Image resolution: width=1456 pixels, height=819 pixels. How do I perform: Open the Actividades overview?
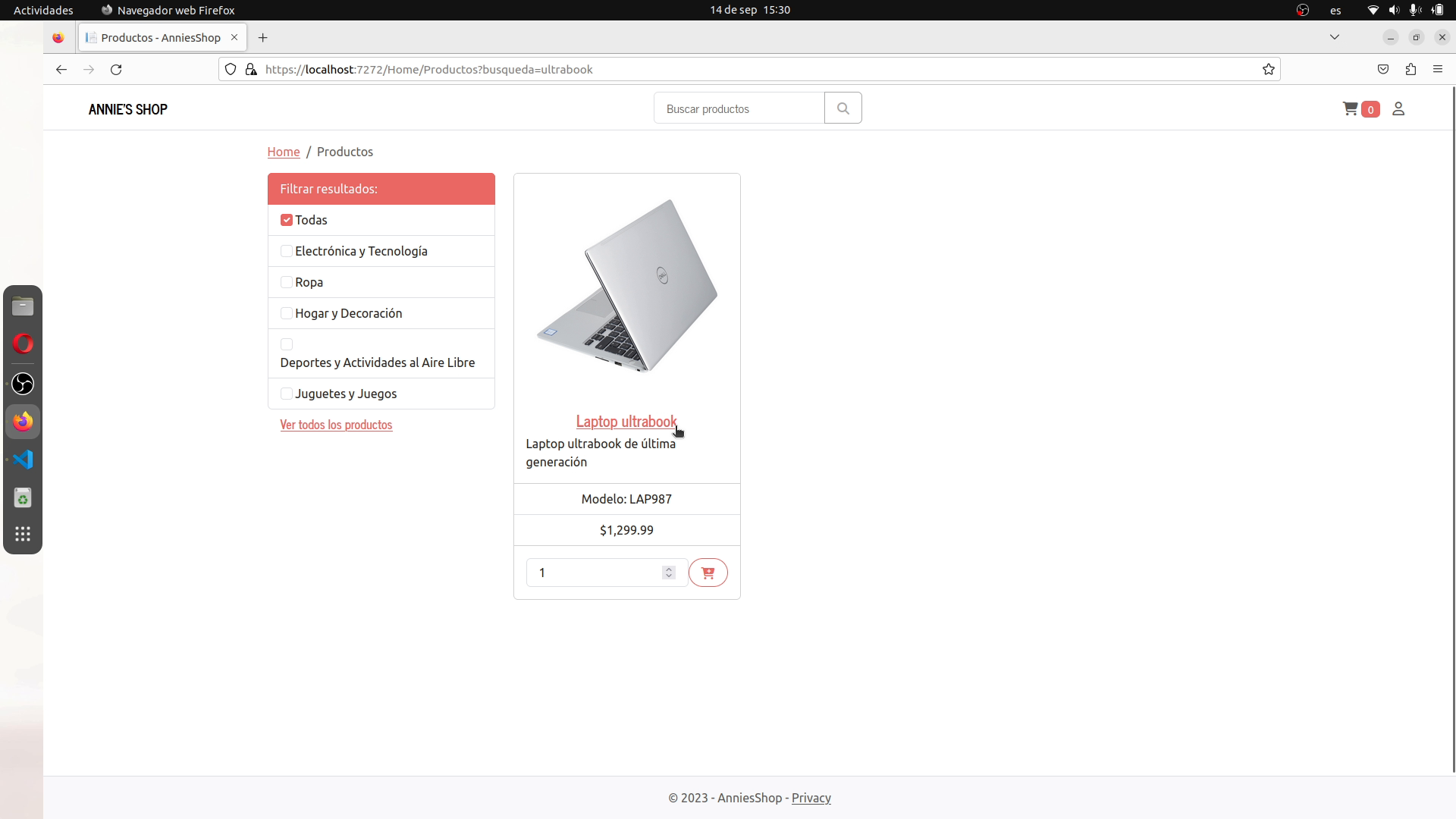click(x=43, y=10)
